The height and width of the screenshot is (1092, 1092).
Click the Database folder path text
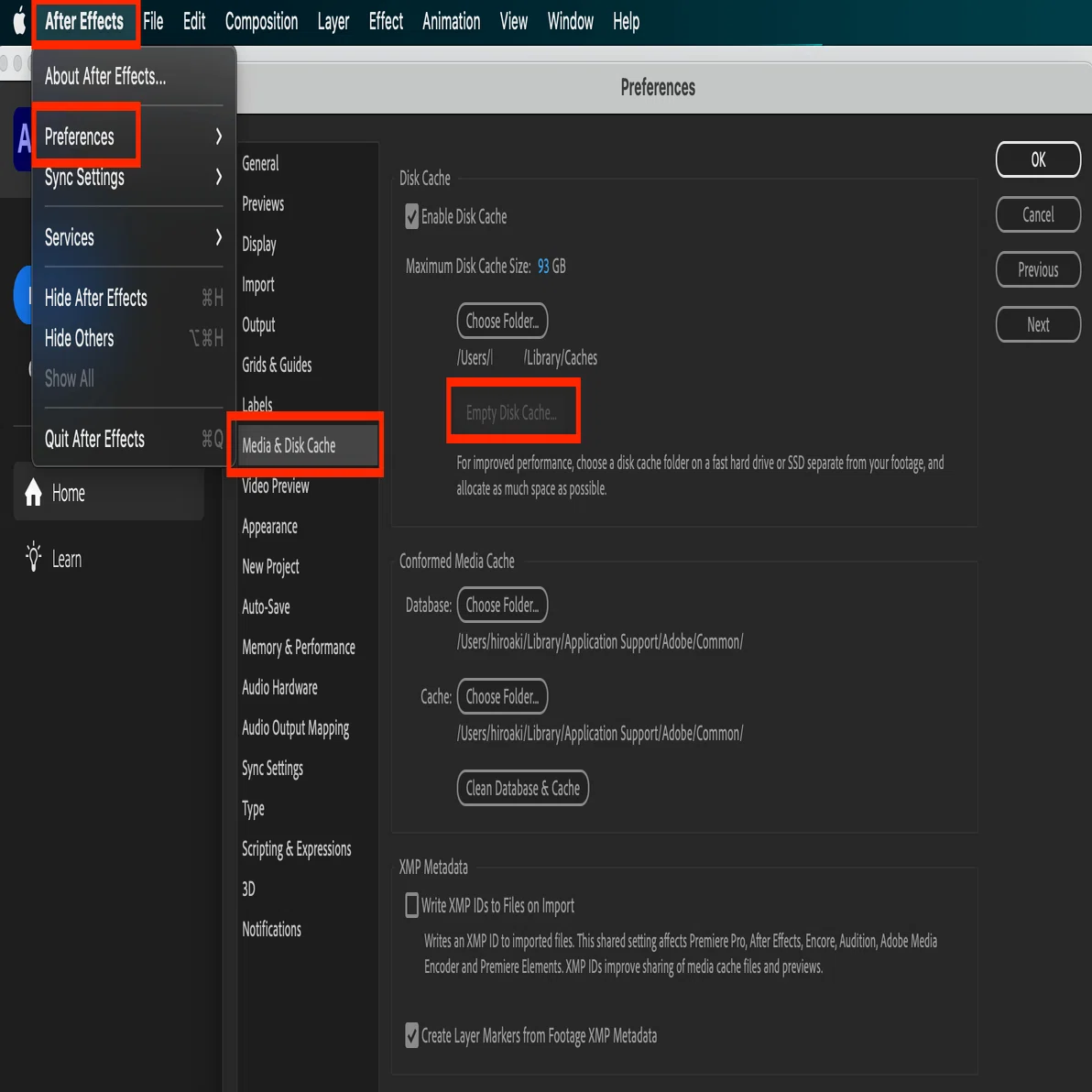(x=600, y=642)
